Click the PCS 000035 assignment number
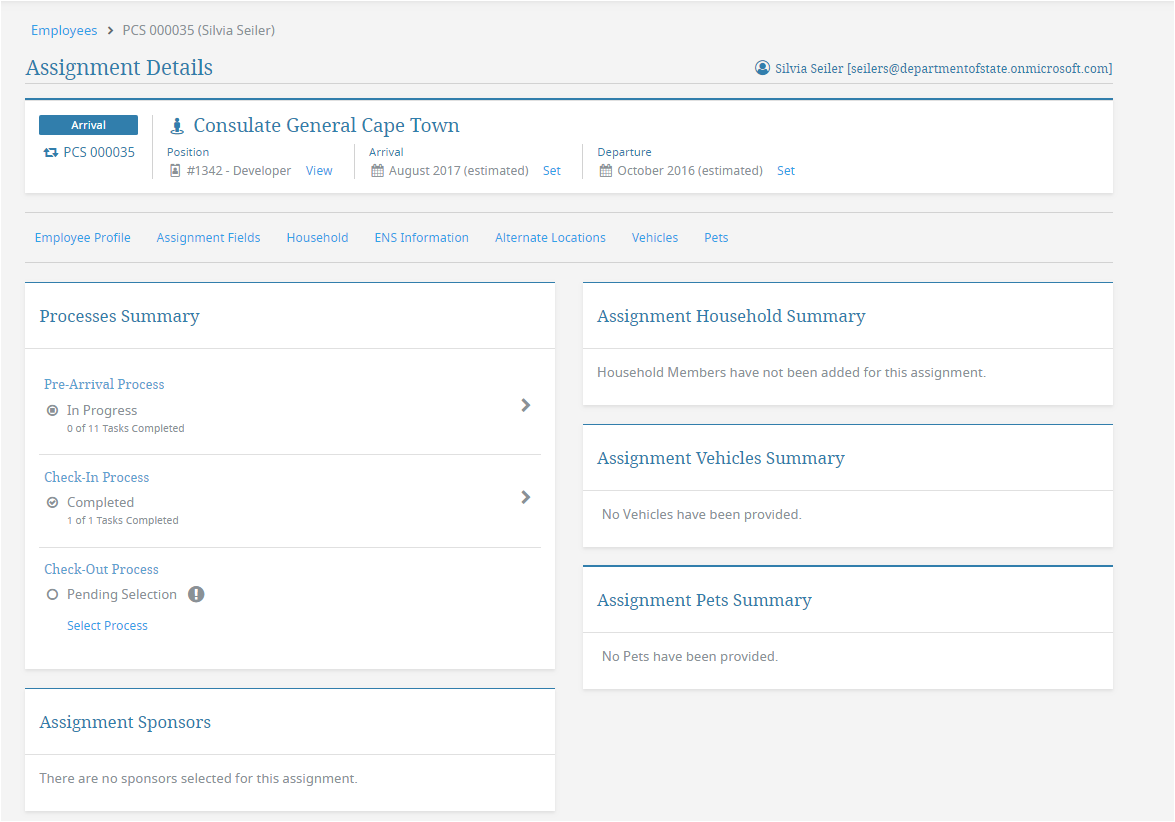 pyautogui.click(x=99, y=152)
